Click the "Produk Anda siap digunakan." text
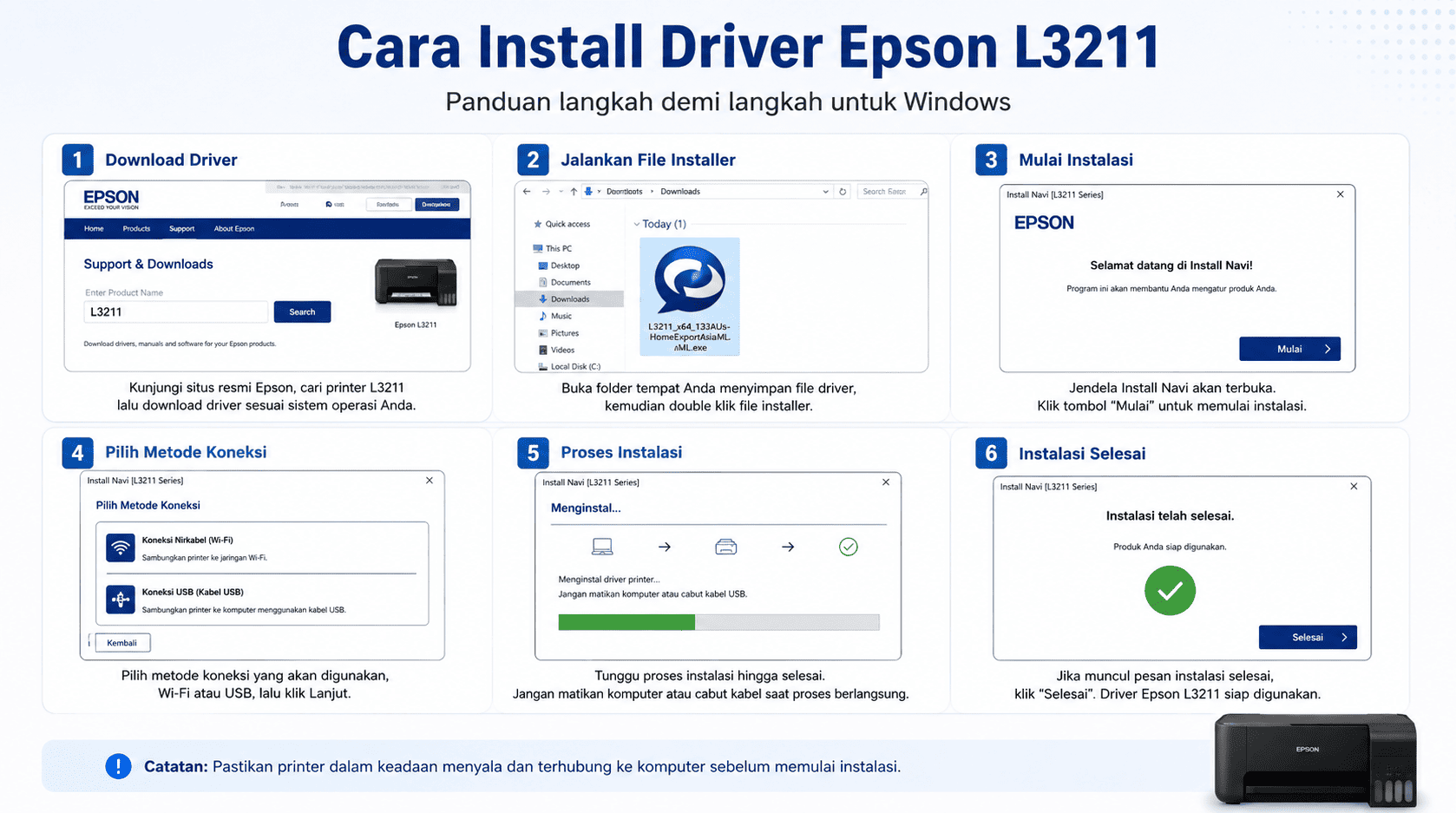 [x=1170, y=547]
